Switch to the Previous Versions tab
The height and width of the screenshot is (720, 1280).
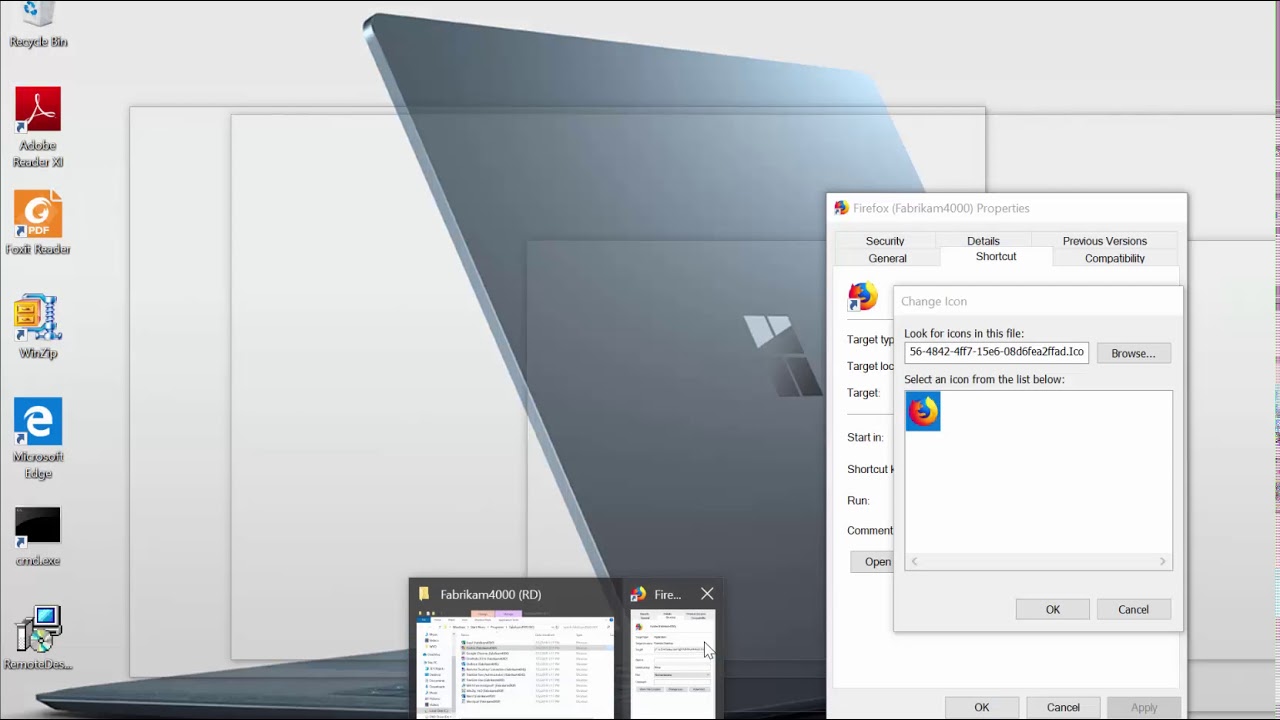(x=1105, y=241)
